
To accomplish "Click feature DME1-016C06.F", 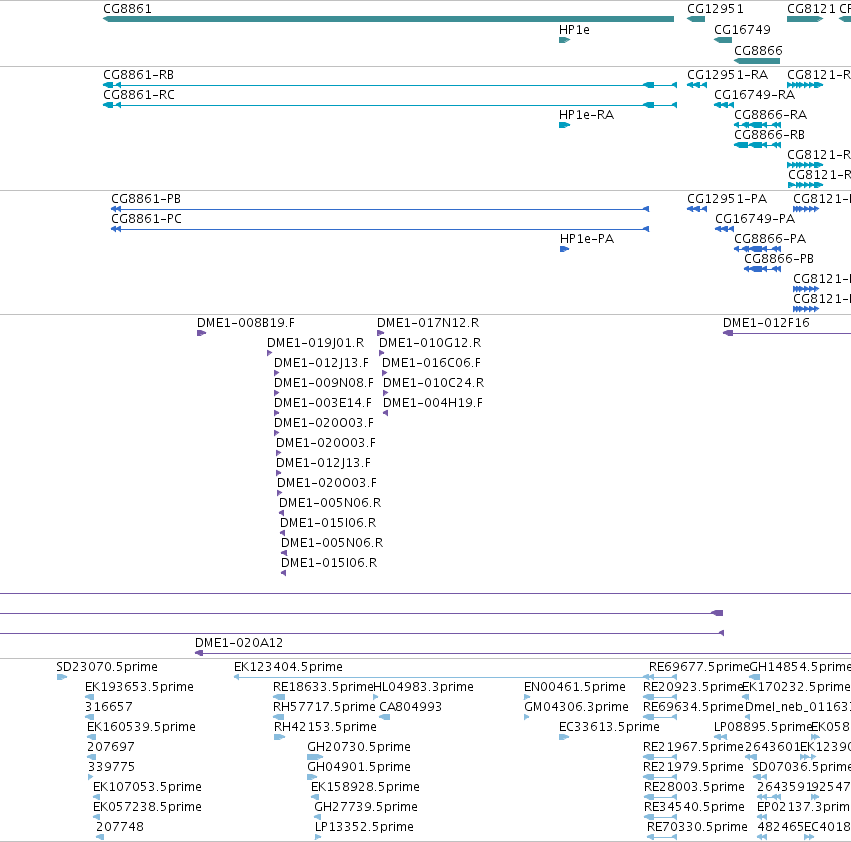I will [x=385, y=373].
